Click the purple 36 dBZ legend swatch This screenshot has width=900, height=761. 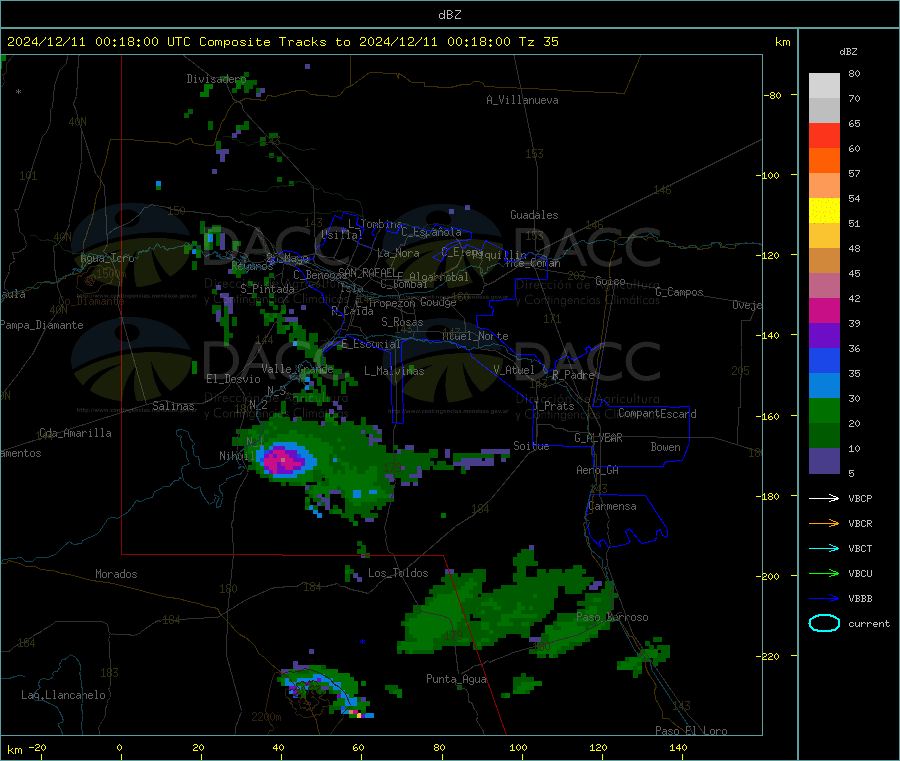[824, 336]
